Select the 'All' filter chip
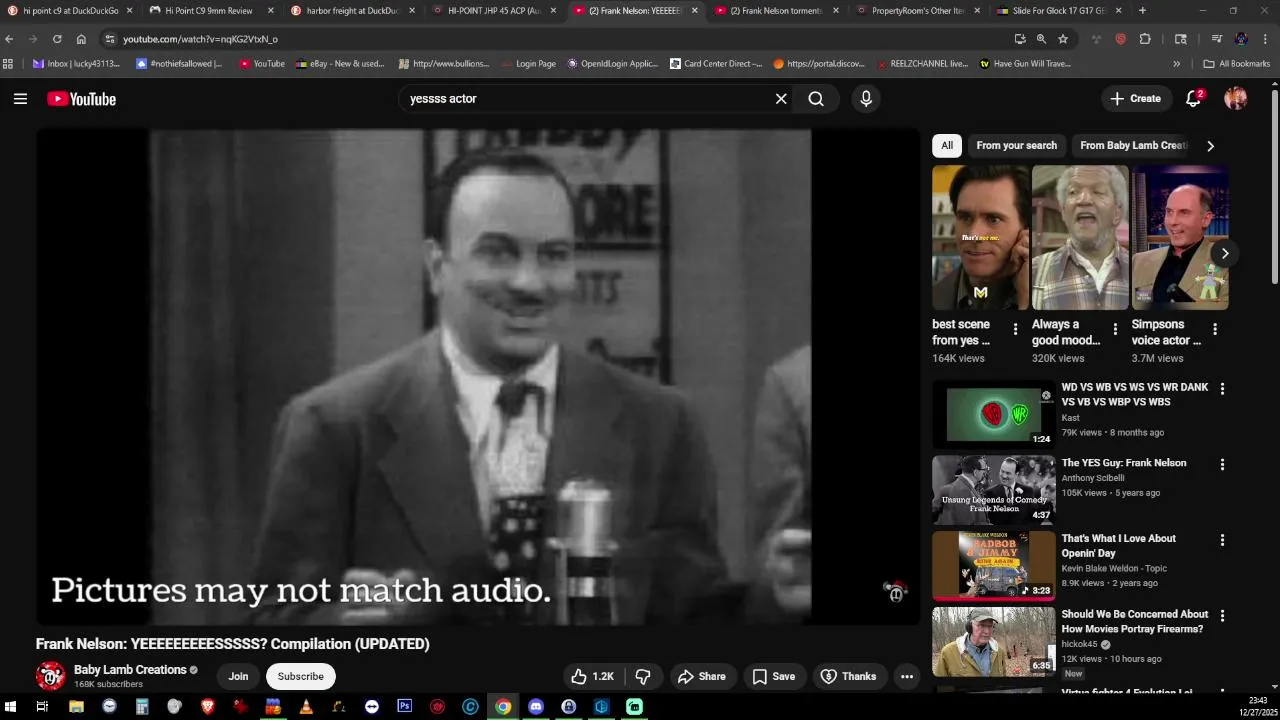The height and width of the screenshot is (720, 1280). (x=947, y=146)
